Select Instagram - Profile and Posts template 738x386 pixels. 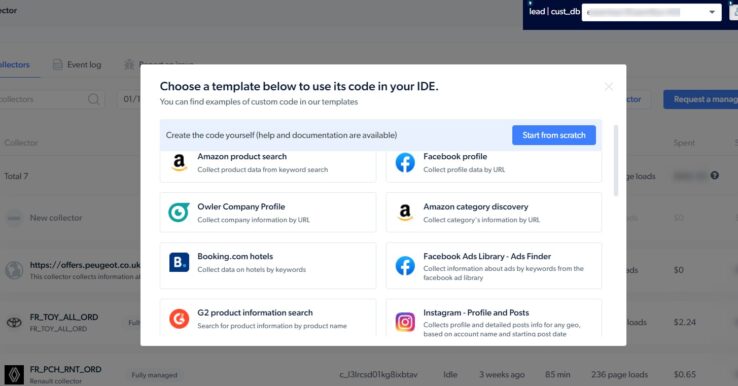494,318
